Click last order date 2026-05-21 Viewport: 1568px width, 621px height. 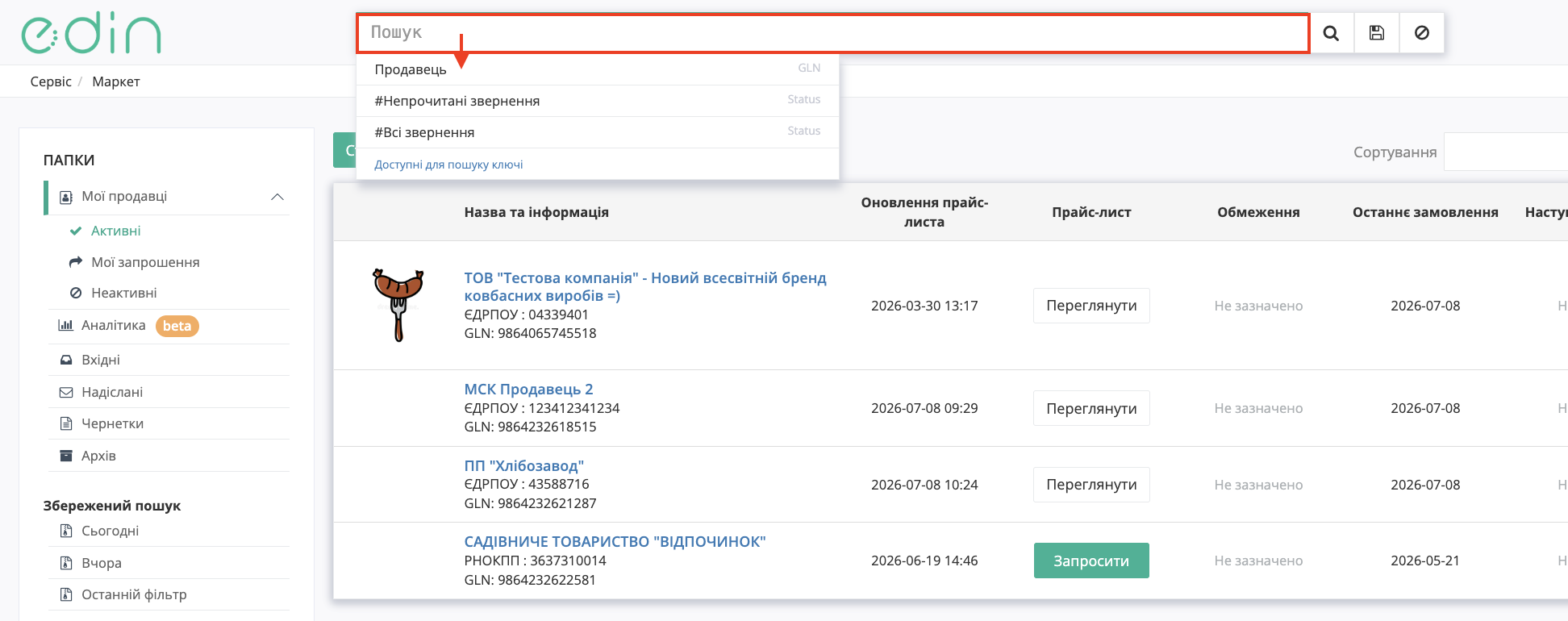coord(1425,561)
